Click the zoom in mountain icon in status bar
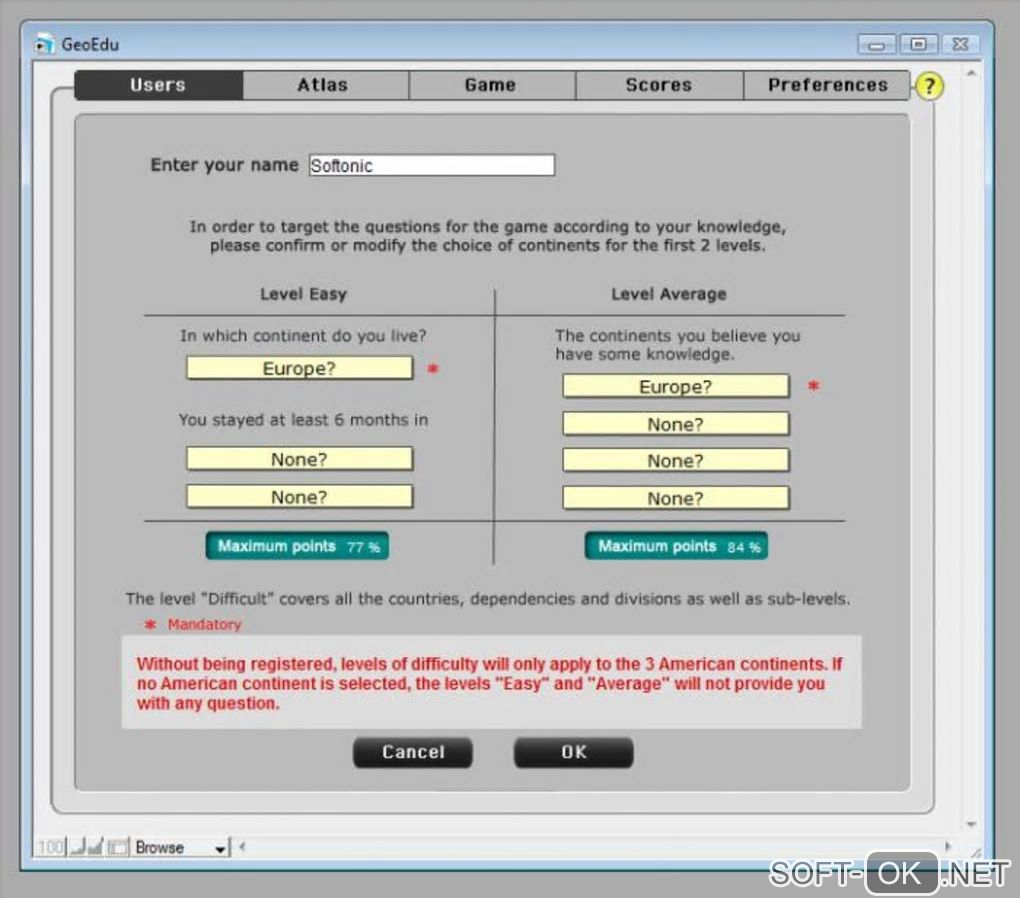 pos(96,847)
